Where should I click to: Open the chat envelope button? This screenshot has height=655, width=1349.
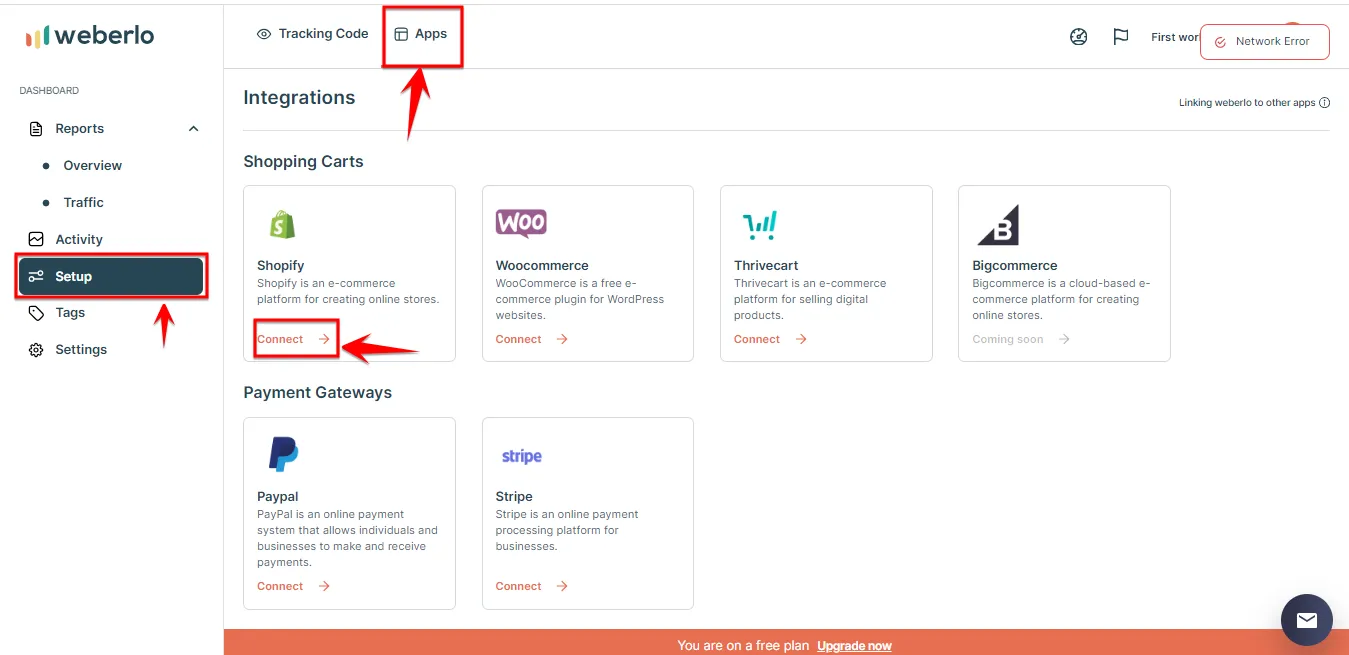click(1307, 620)
